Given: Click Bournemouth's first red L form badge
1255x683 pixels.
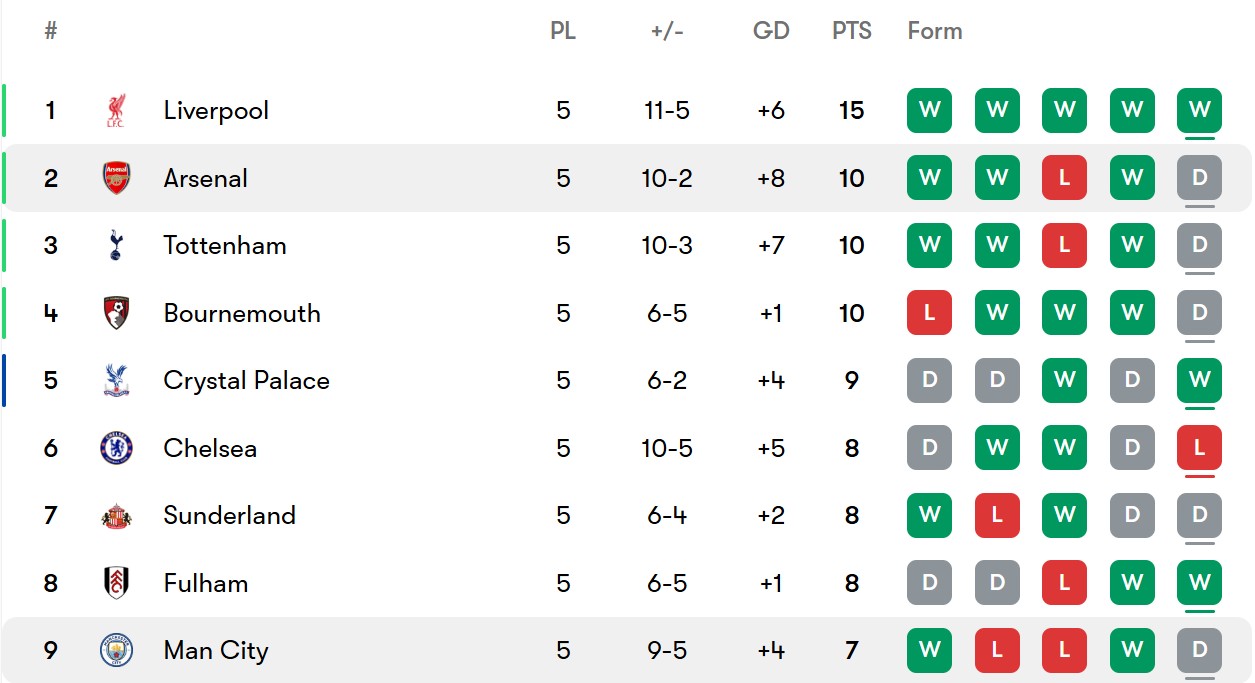Looking at the screenshot, I should tap(929, 313).
